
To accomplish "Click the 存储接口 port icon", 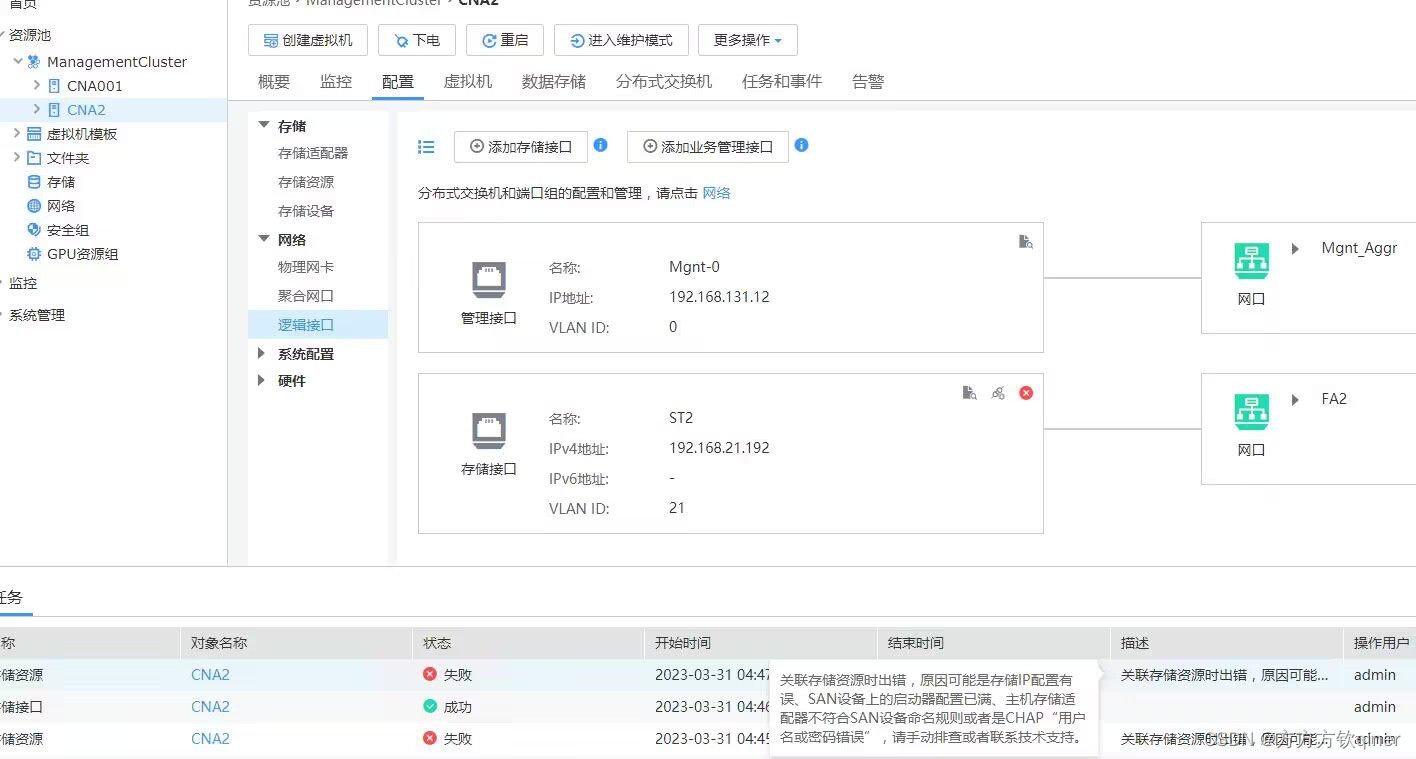I will pyautogui.click(x=489, y=432).
